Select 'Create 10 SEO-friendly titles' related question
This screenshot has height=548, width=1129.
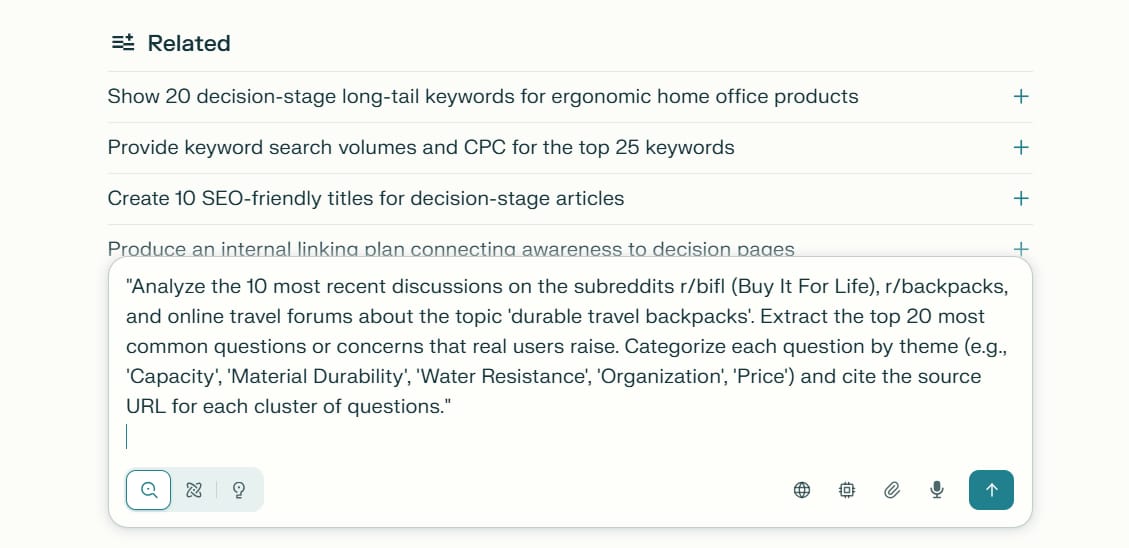click(365, 199)
